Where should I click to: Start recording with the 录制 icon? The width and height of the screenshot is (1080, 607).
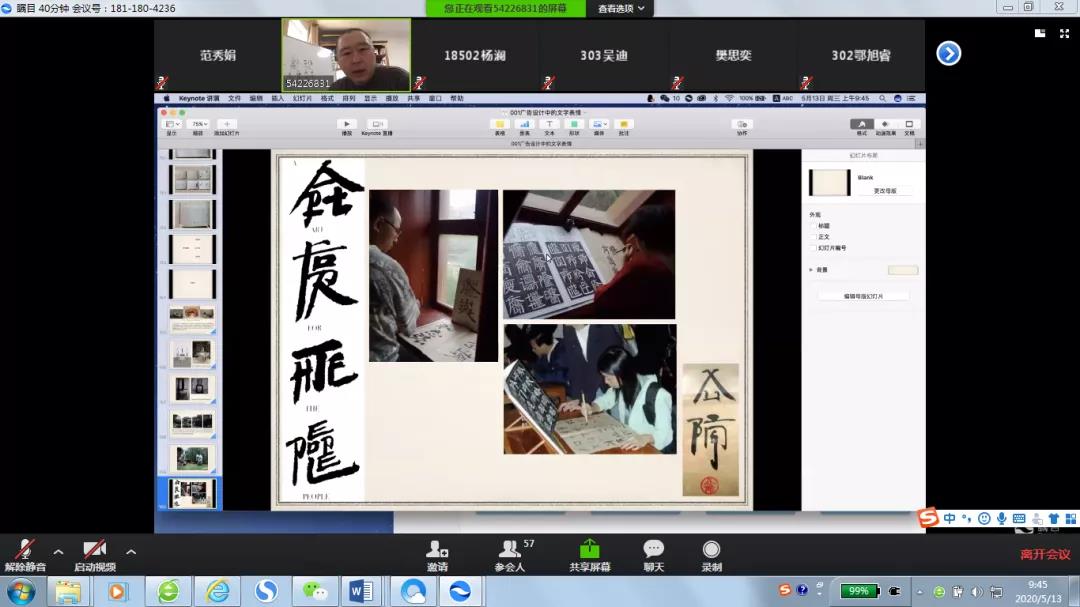711,549
